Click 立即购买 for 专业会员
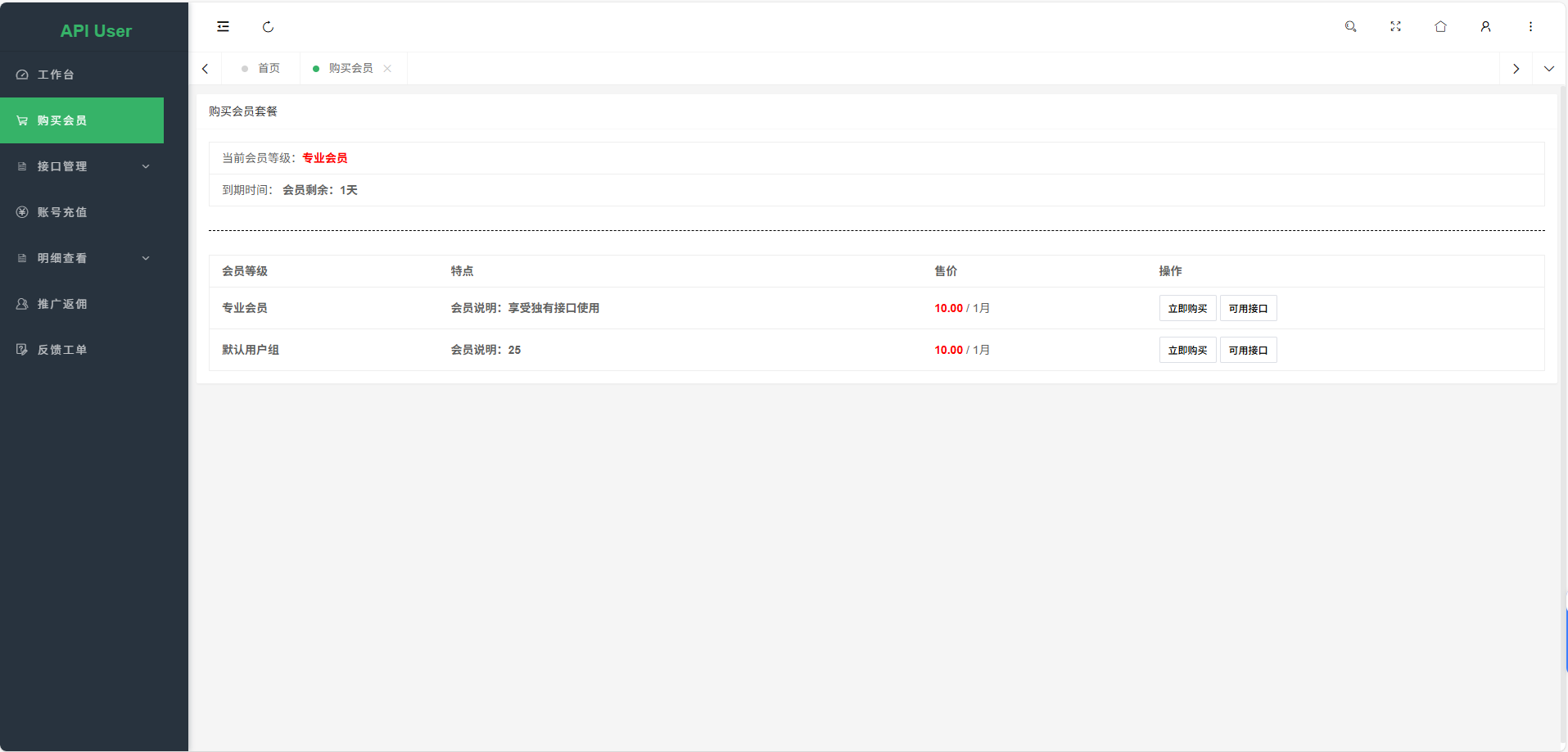Image resolution: width=1568 pixels, height=752 pixels. point(1186,308)
